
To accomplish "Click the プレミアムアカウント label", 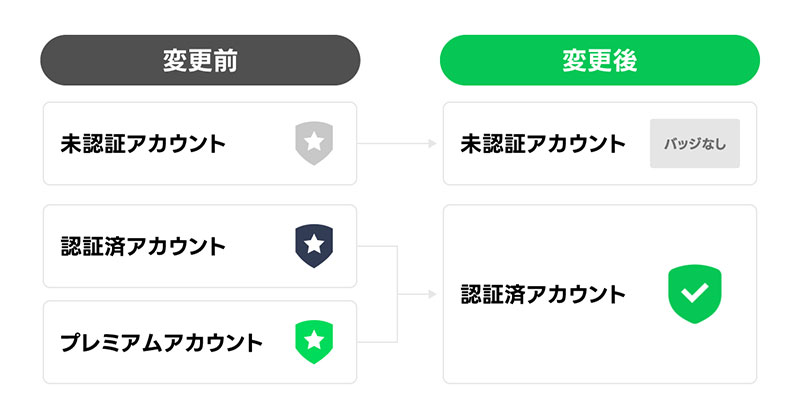I will click(161, 343).
